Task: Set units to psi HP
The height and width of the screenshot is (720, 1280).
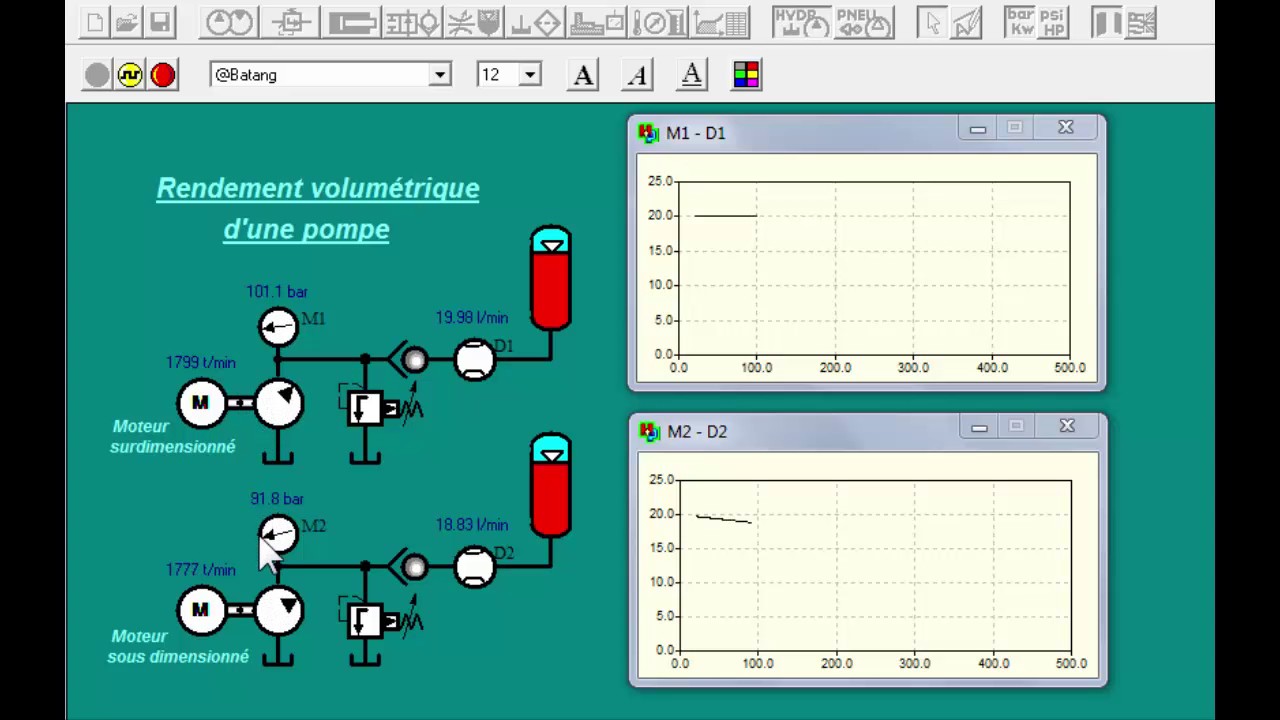Action: click(x=1052, y=22)
